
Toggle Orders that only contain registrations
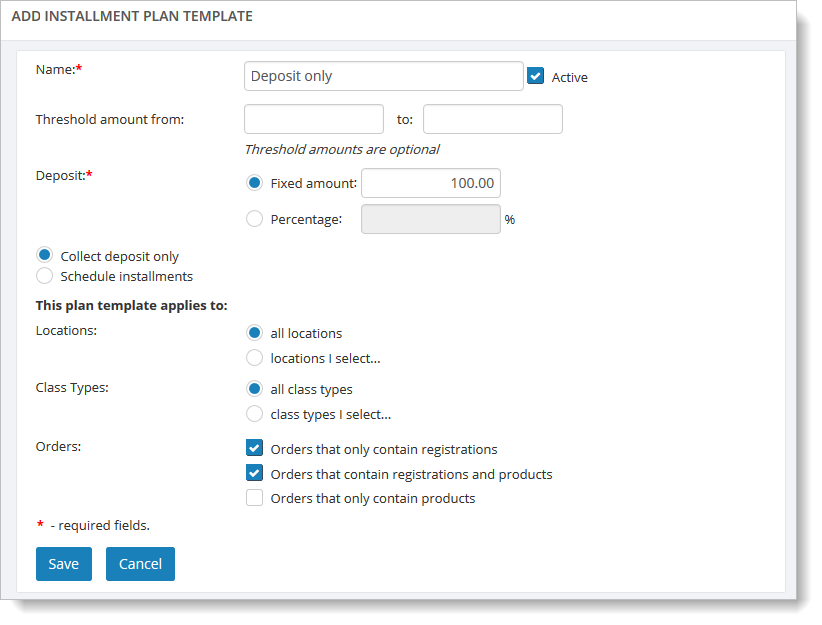tap(255, 449)
